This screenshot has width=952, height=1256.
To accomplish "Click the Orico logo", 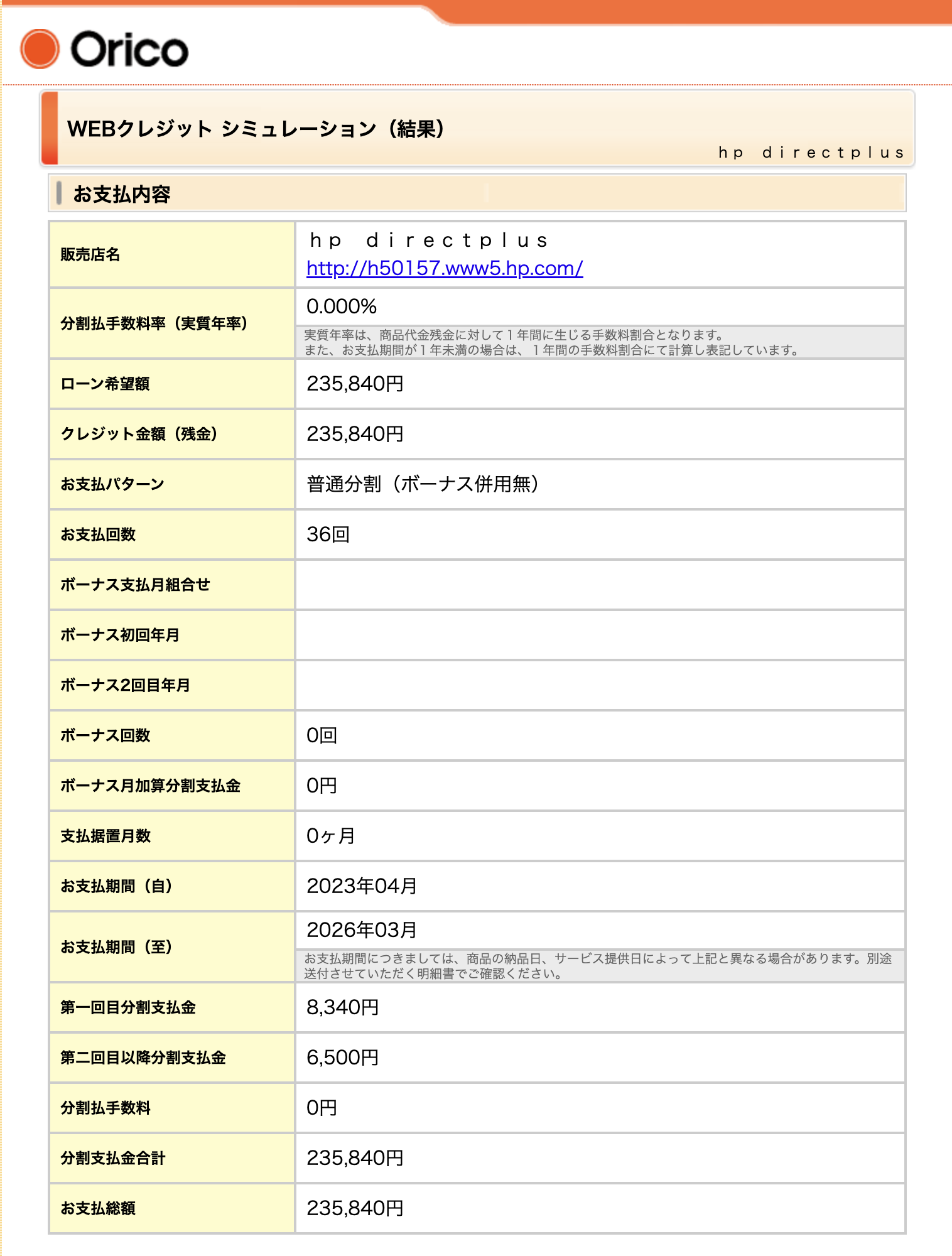I will [104, 50].
